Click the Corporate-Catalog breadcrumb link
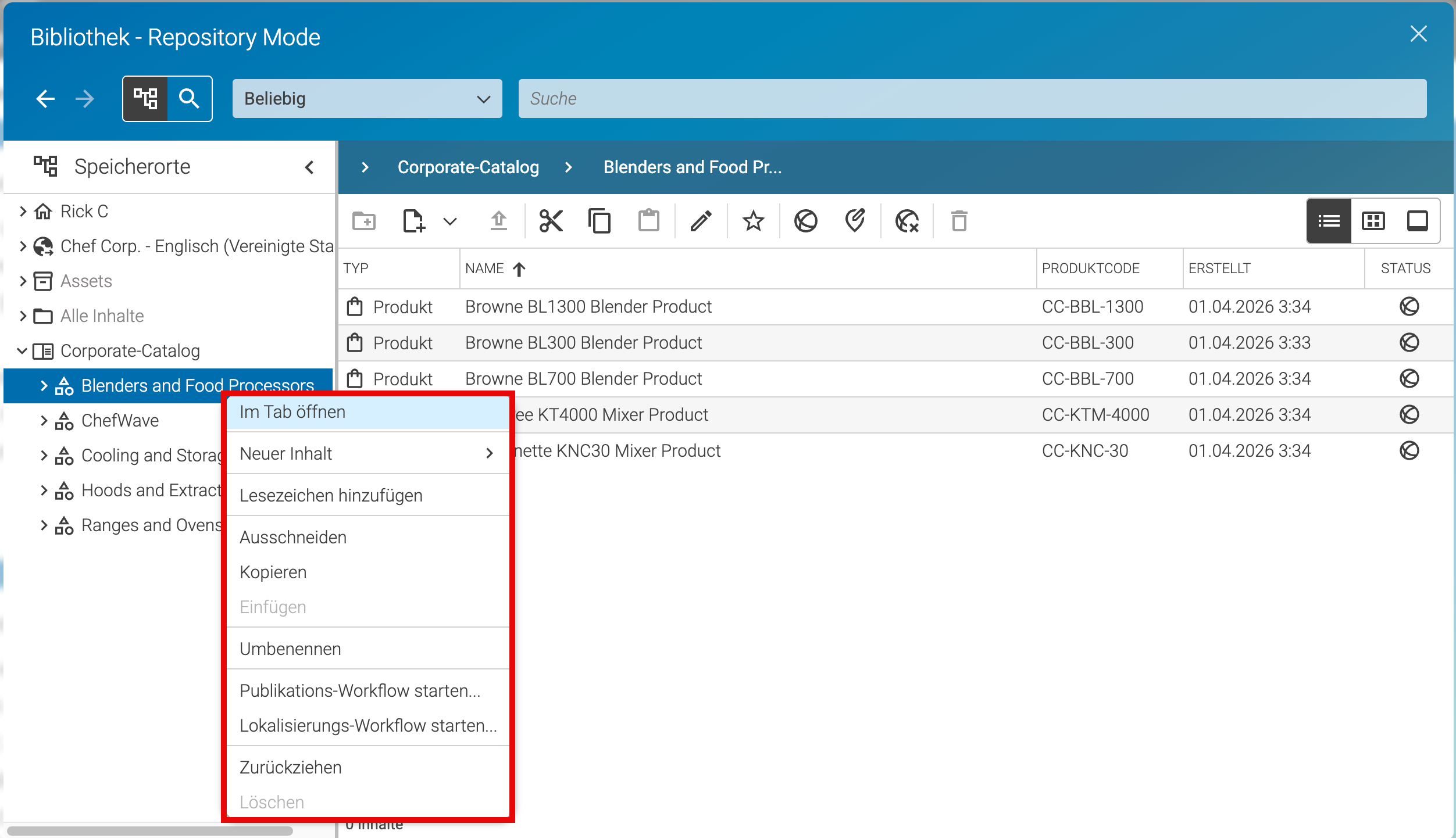This screenshot has height=838, width=1456. 468,167
